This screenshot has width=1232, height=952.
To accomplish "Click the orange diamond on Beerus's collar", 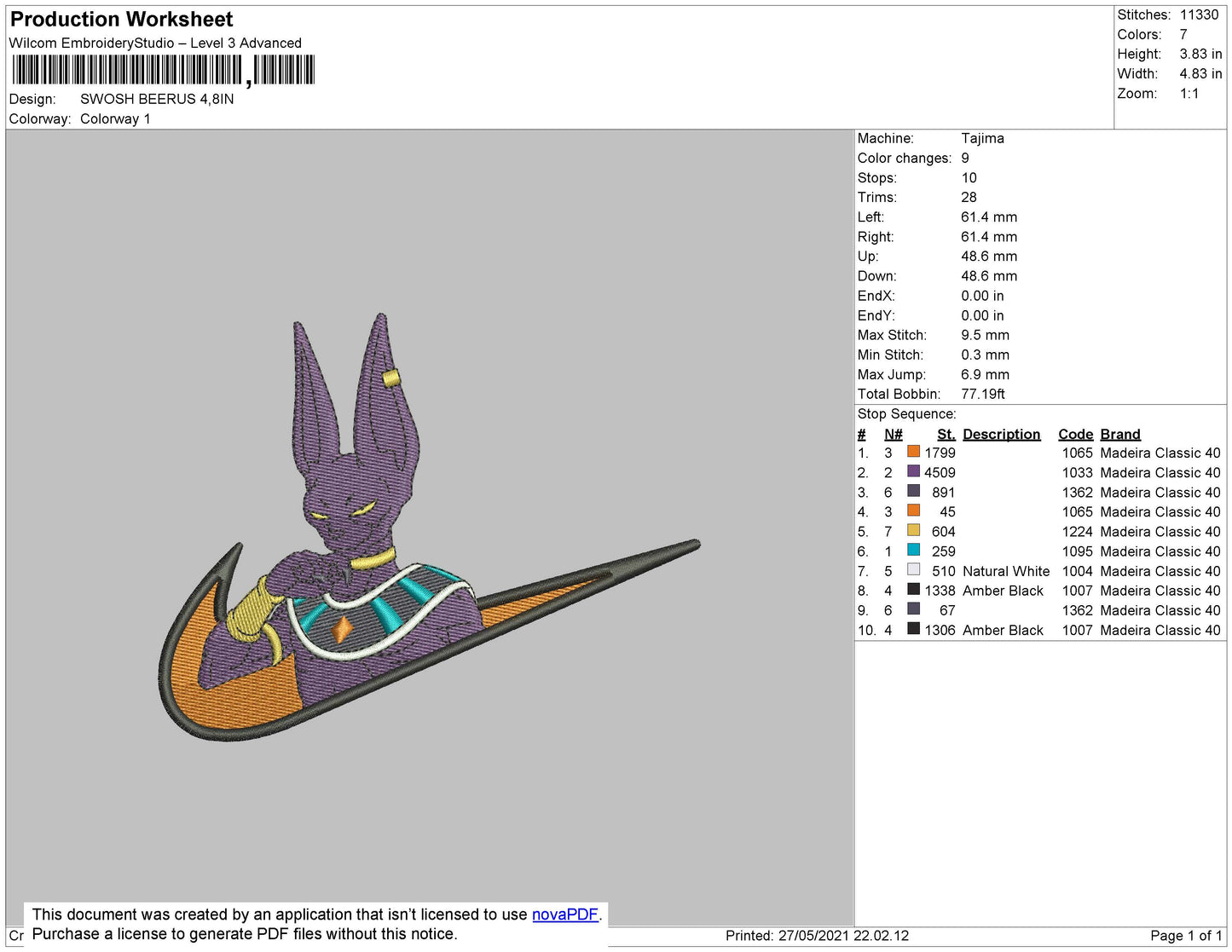I will click(x=342, y=629).
